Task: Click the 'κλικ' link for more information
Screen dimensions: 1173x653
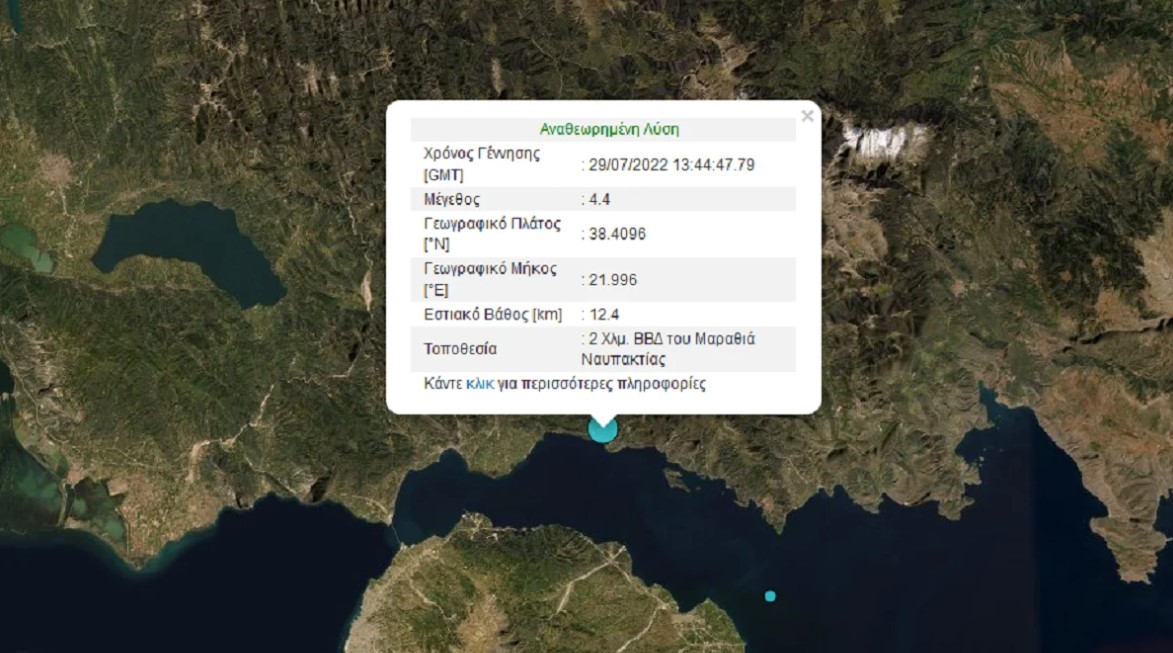Action: 480,383
